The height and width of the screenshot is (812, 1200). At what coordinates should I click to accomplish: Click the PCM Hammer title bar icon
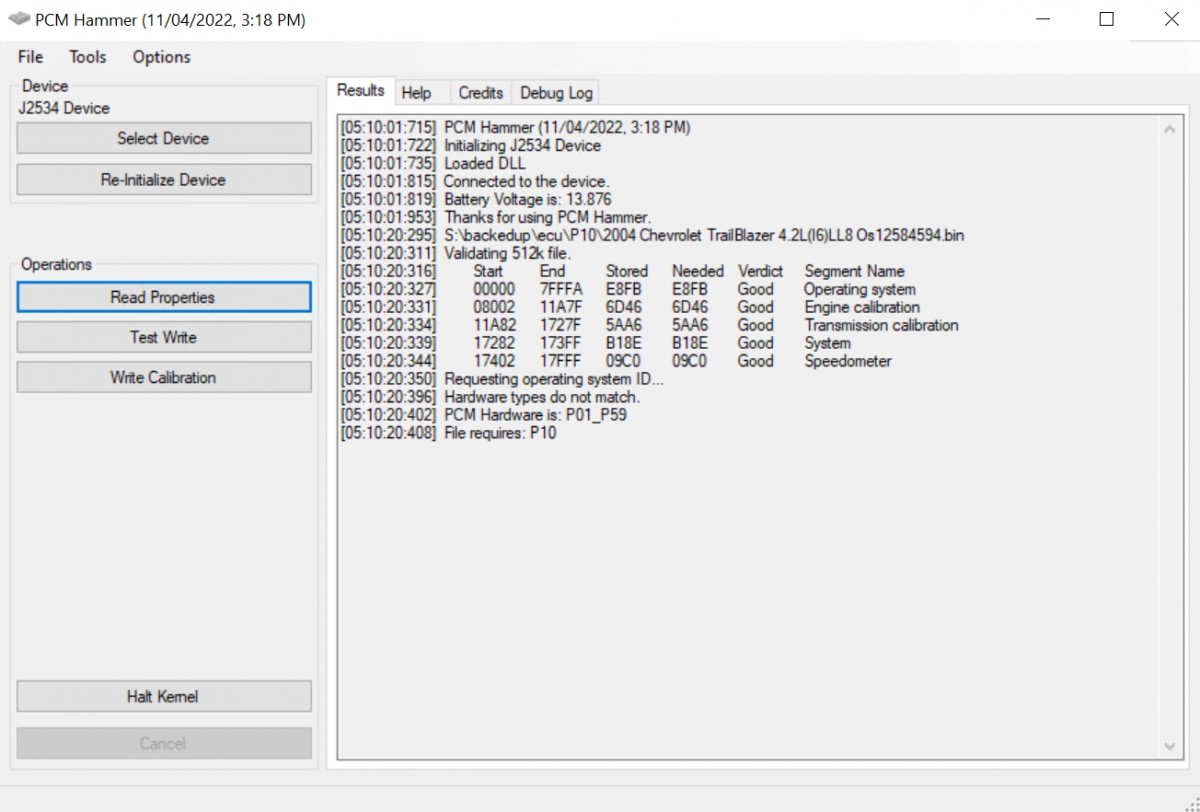19,19
